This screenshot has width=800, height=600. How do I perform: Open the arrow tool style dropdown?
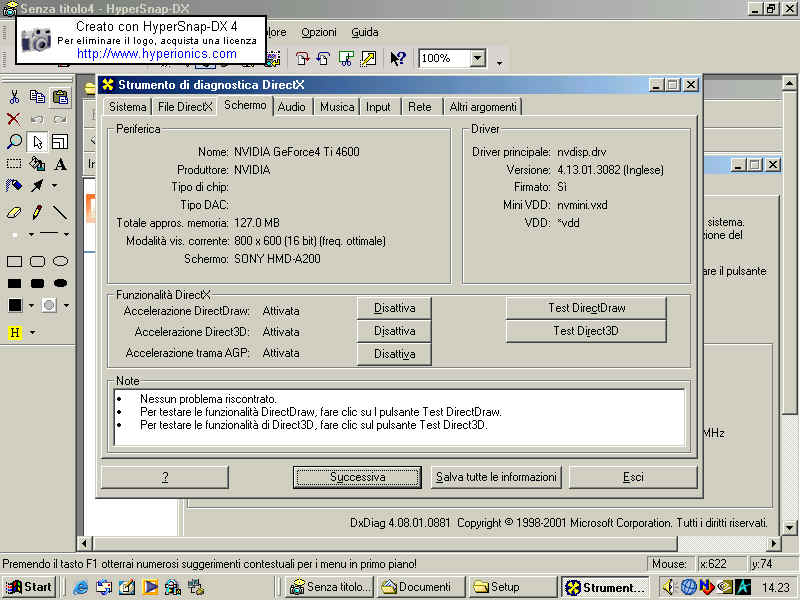(x=54, y=186)
